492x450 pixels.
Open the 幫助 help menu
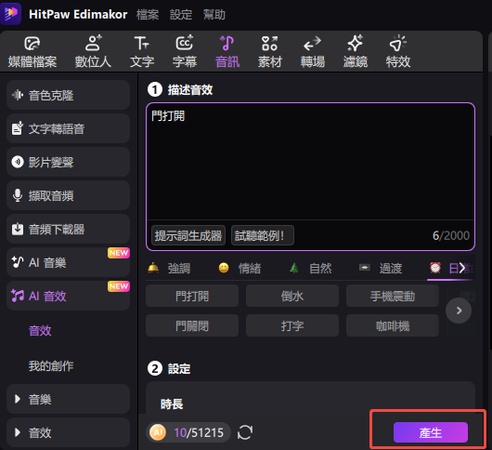pos(214,14)
